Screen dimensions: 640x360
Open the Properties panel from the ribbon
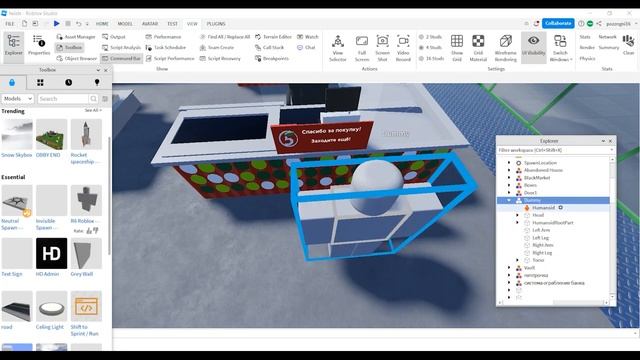(x=39, y=45)
